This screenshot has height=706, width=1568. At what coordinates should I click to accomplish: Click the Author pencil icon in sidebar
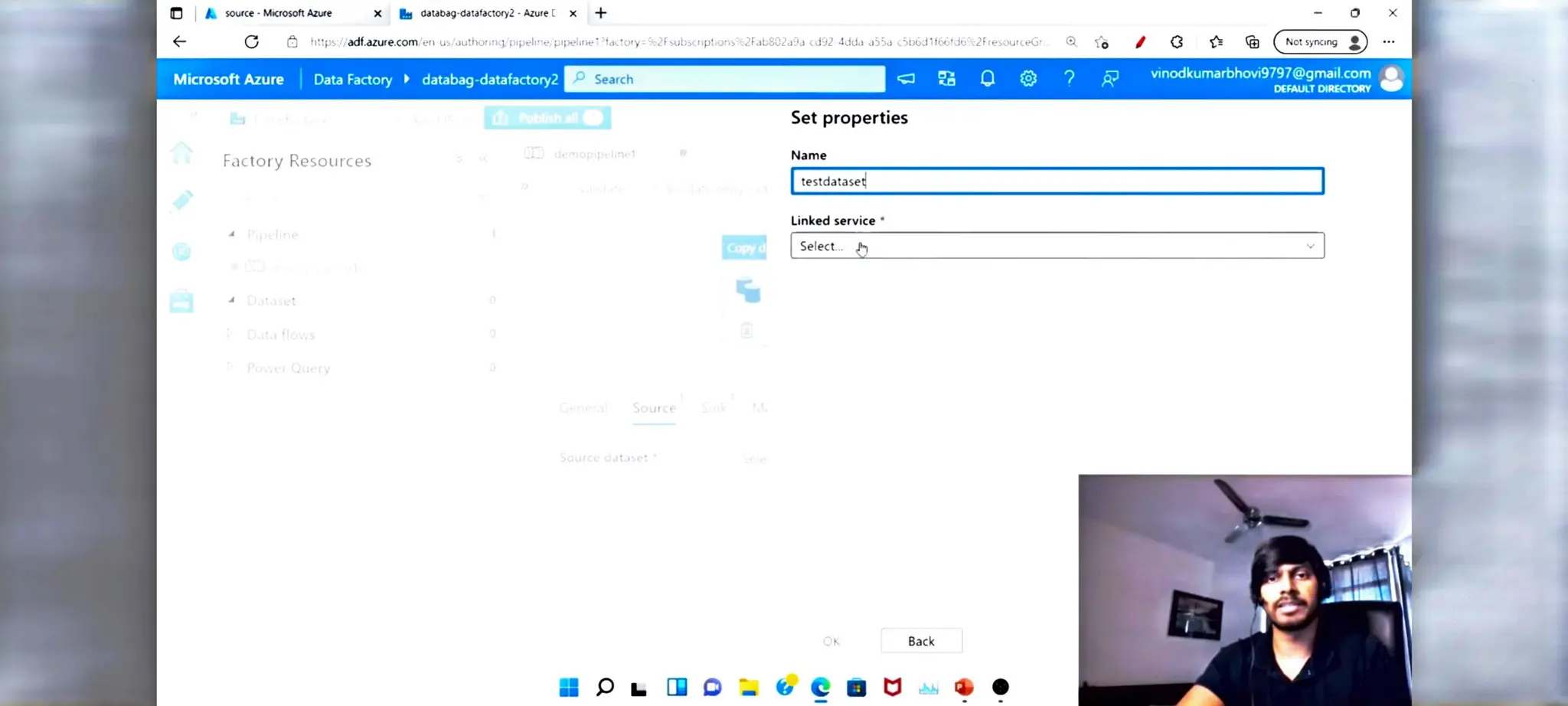(x=181, y=201)
